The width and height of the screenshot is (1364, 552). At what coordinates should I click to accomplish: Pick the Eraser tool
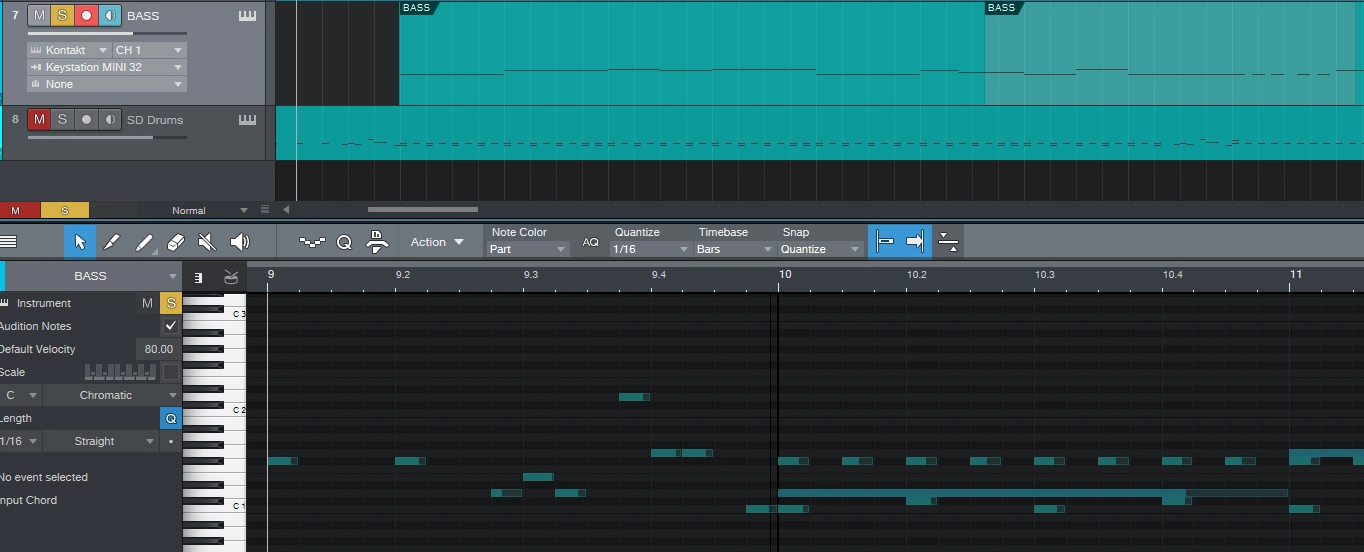175,242
